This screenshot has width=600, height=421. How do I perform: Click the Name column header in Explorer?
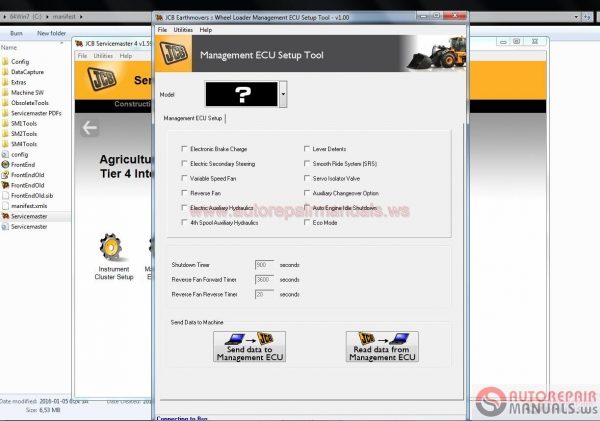[x=9, y=47]
